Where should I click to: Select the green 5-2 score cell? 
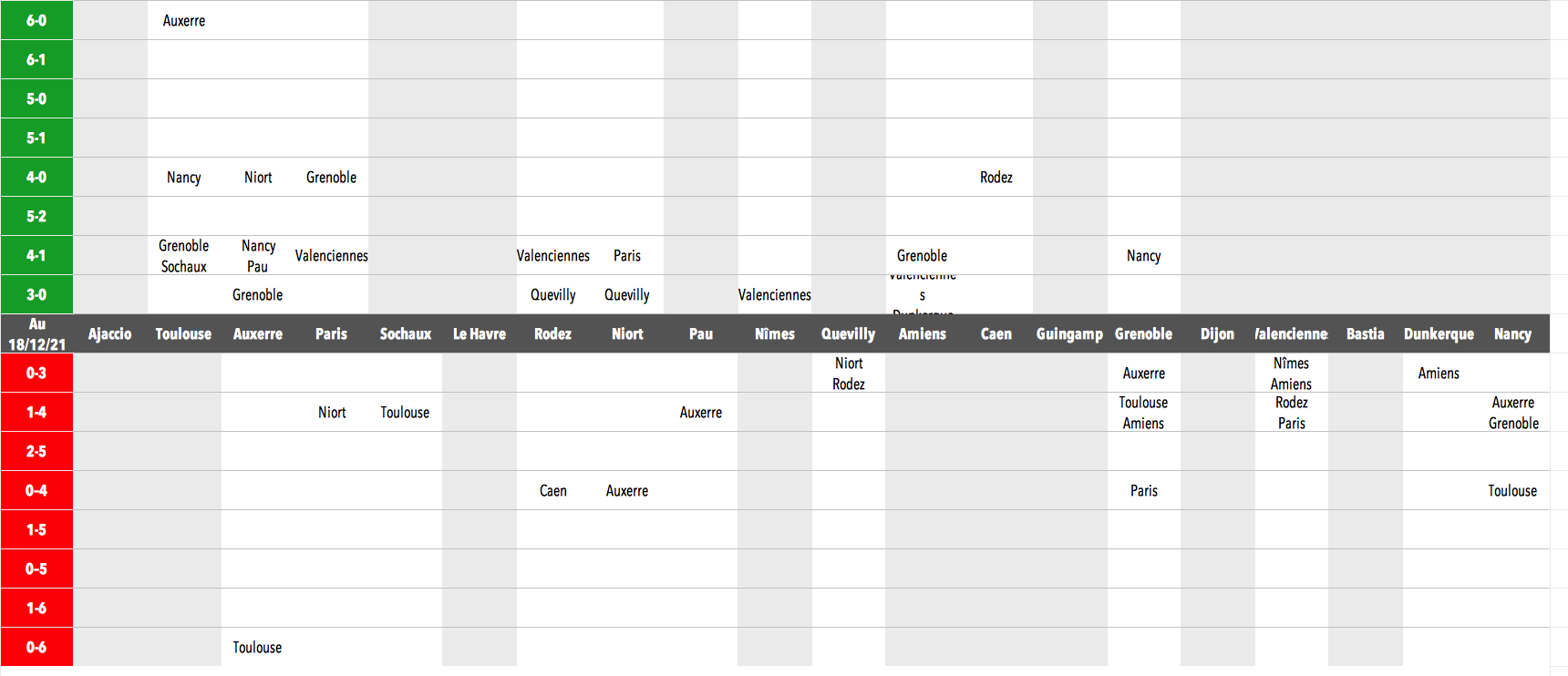(36, 216)
